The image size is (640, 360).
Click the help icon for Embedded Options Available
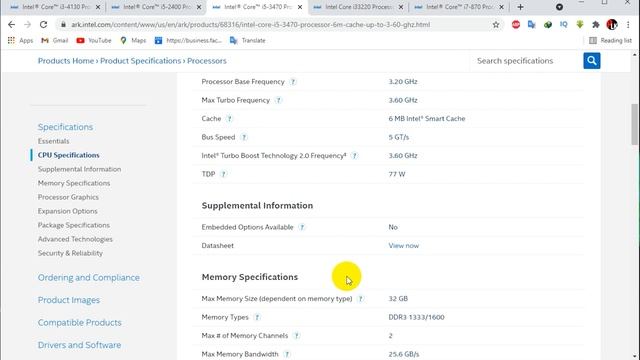click(x=302, y=227)
